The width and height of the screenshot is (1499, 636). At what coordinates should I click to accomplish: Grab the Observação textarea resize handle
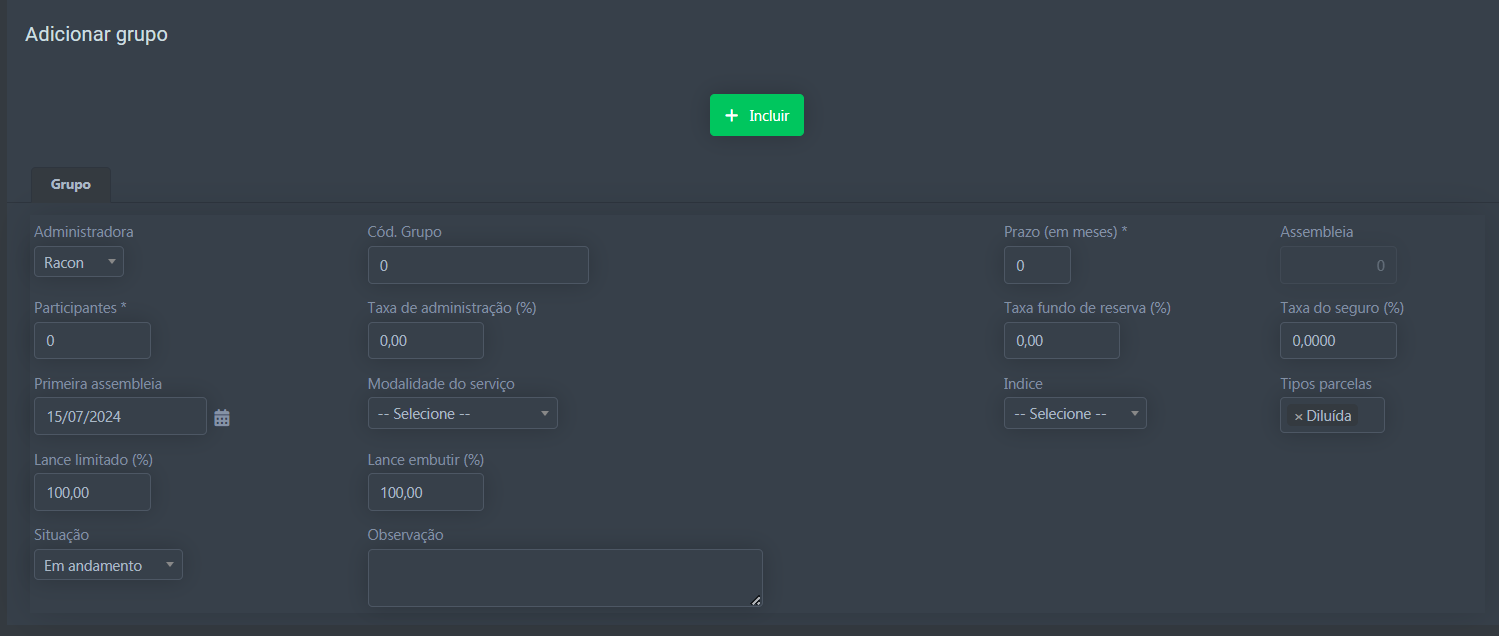[756, 601]
